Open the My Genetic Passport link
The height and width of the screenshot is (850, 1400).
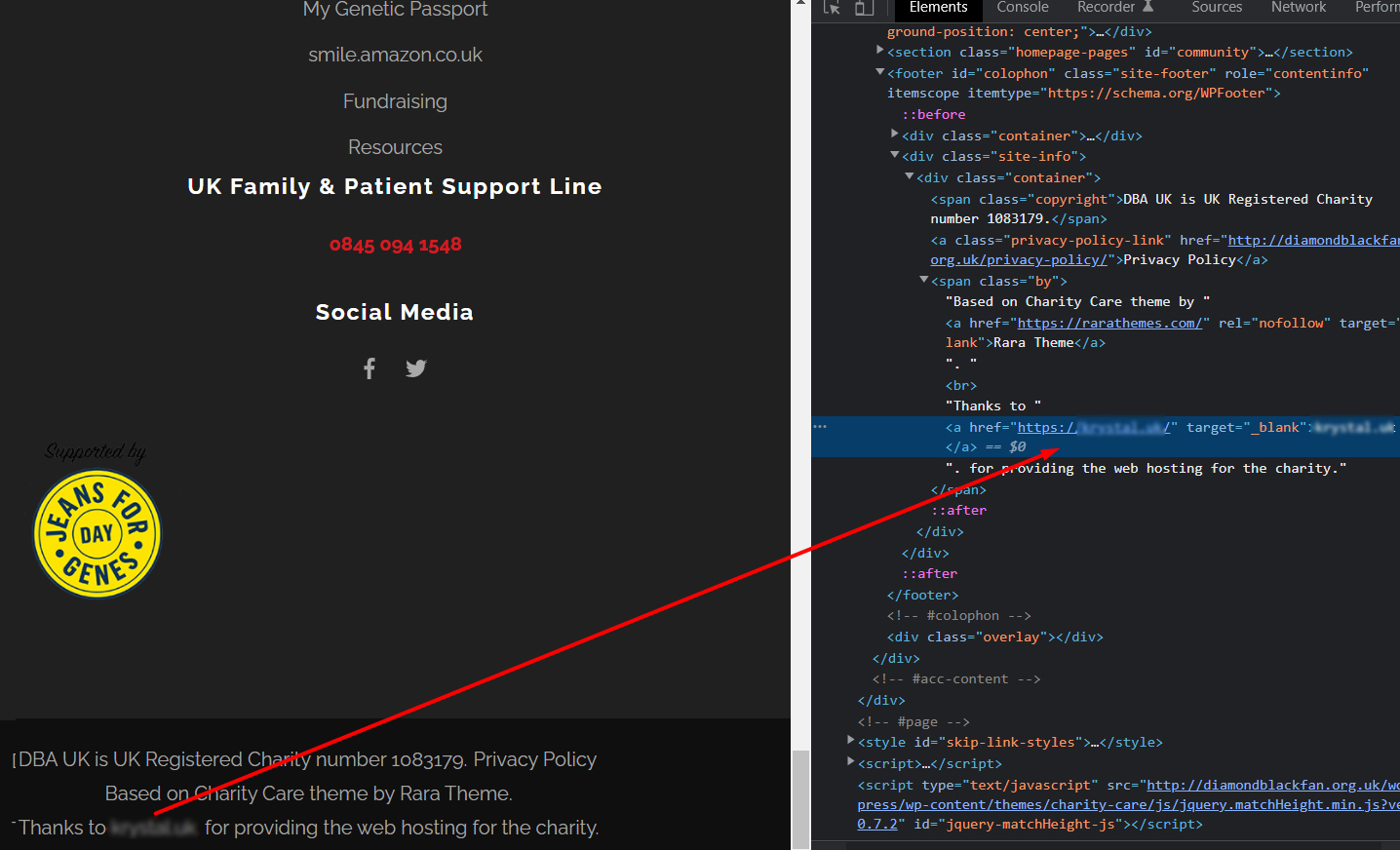pos(395,10)
